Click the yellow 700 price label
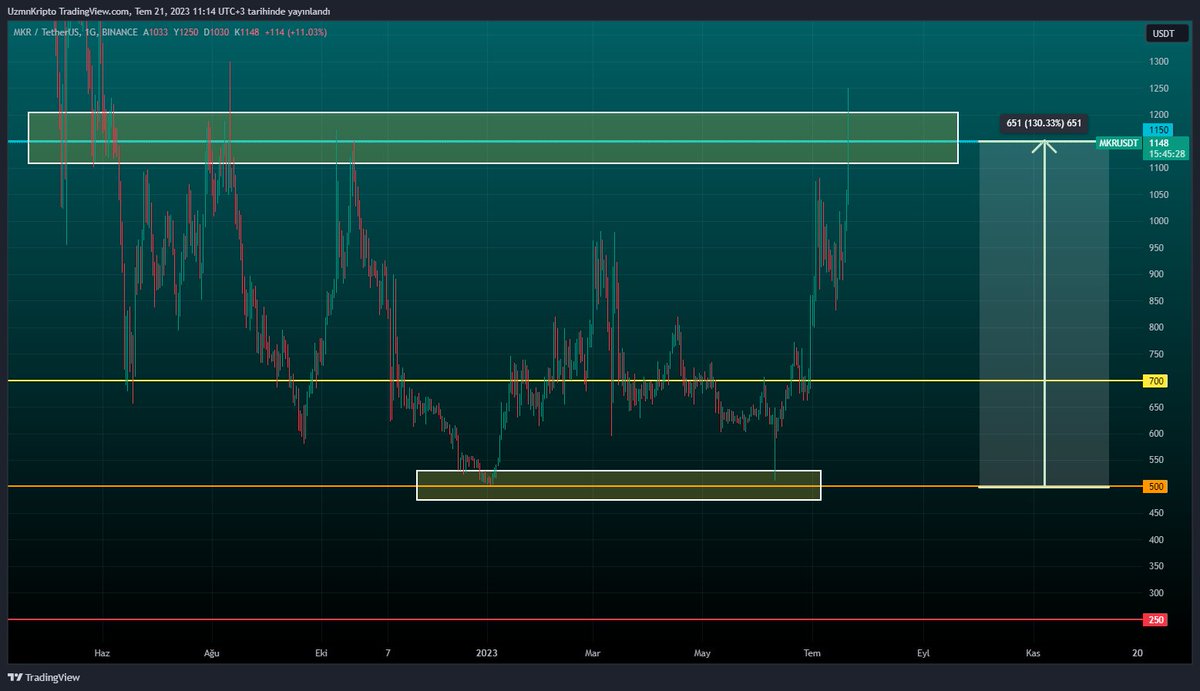This screenshot has height=691, width=1200. (x=1157, y=381)
